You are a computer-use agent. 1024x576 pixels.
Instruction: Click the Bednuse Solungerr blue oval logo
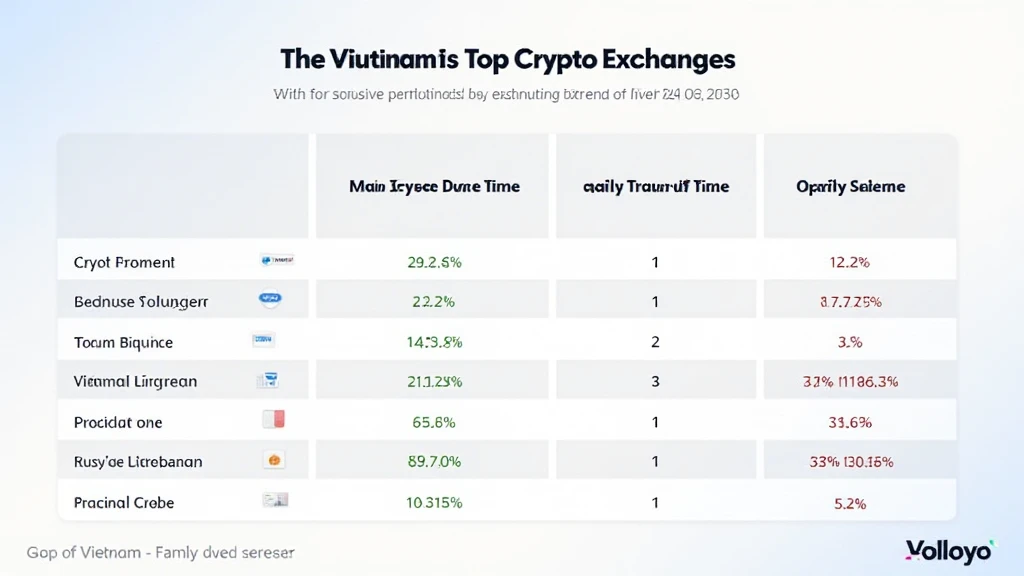click(270, 299)
